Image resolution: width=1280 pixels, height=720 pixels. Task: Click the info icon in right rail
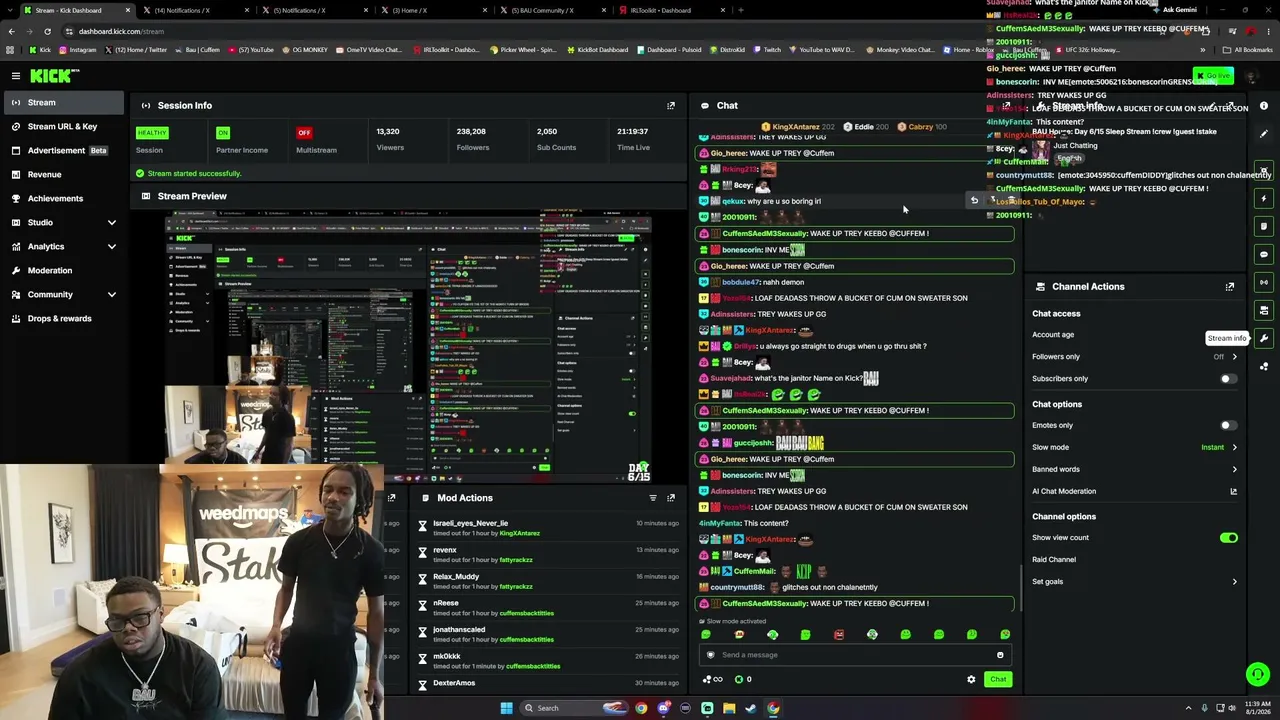point(1264,106)
